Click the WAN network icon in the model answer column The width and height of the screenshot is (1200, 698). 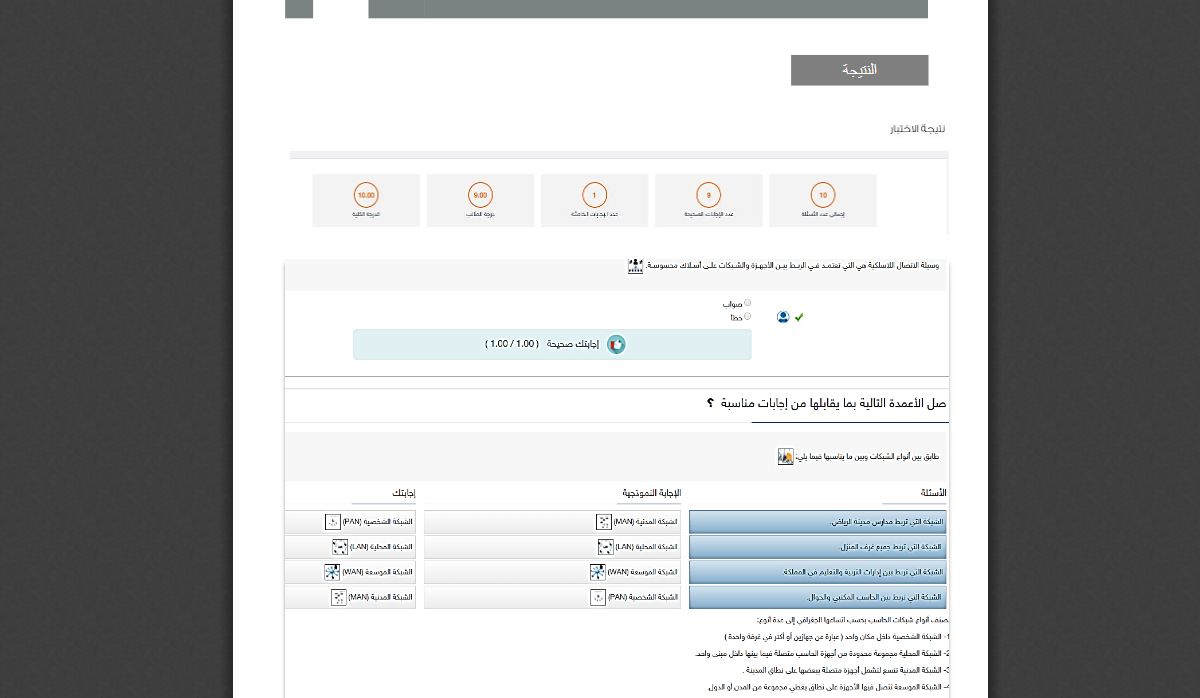pos(597,571)
